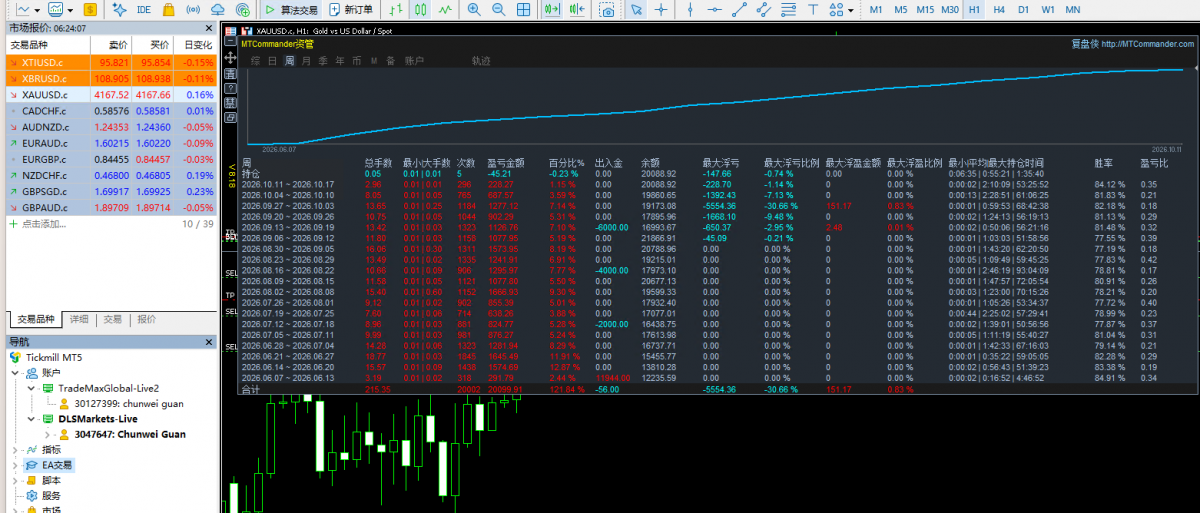Switch to 报价 tab in Market Watch
This screenshot has width=1200, height=513.
(147, 319)
